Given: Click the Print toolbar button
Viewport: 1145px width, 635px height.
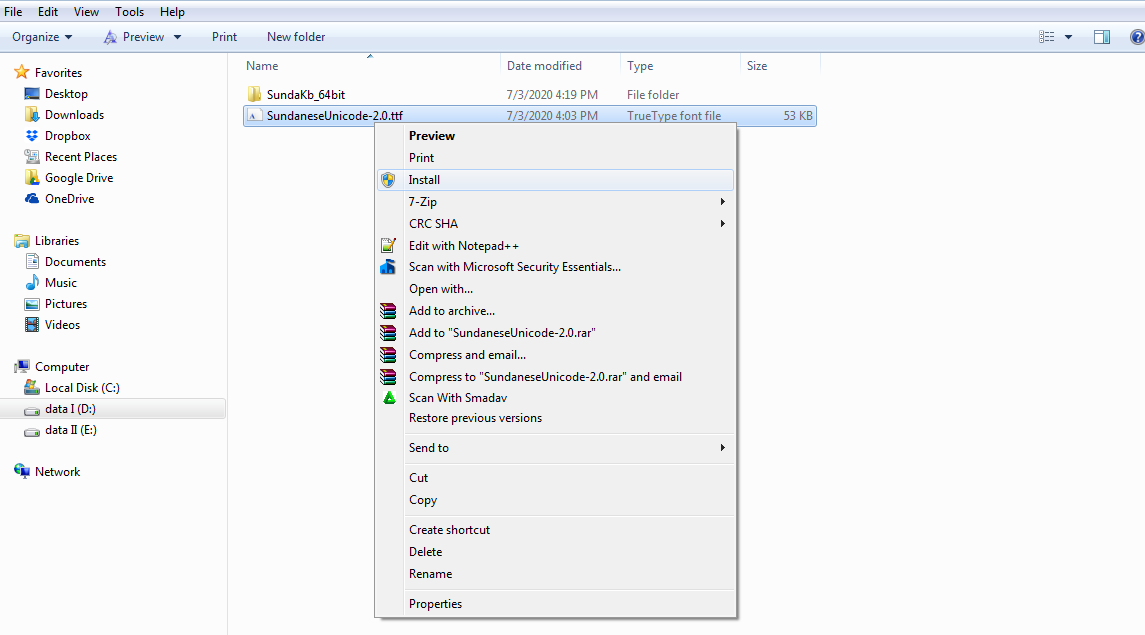Looking at the screenshot, I should coord(224,37).
